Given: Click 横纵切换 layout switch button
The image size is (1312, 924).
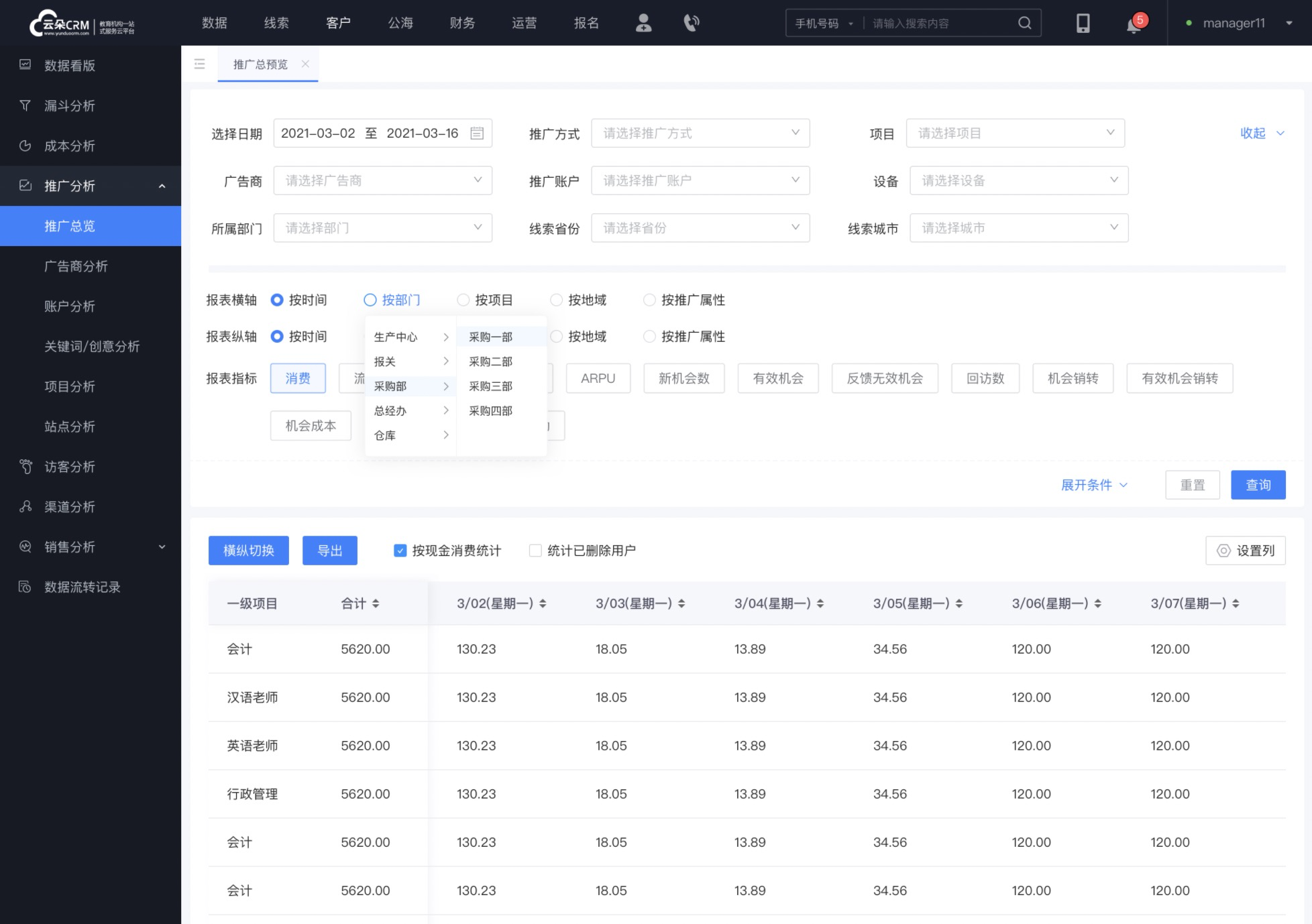Looking at the screenshot, I should point(248,551).
